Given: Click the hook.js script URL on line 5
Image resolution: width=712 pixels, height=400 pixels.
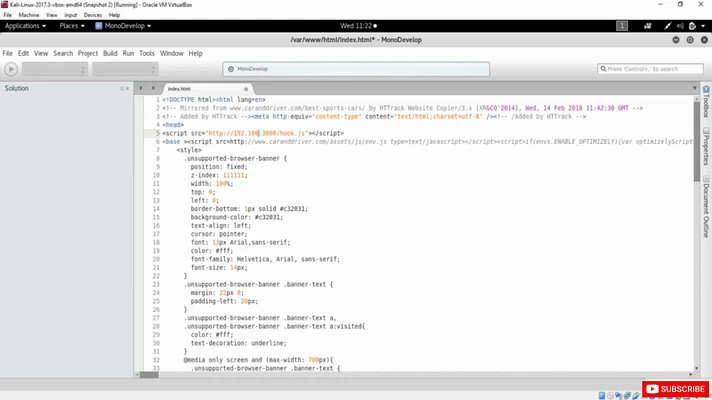Looking at the screenshot, I should (257, 133).
